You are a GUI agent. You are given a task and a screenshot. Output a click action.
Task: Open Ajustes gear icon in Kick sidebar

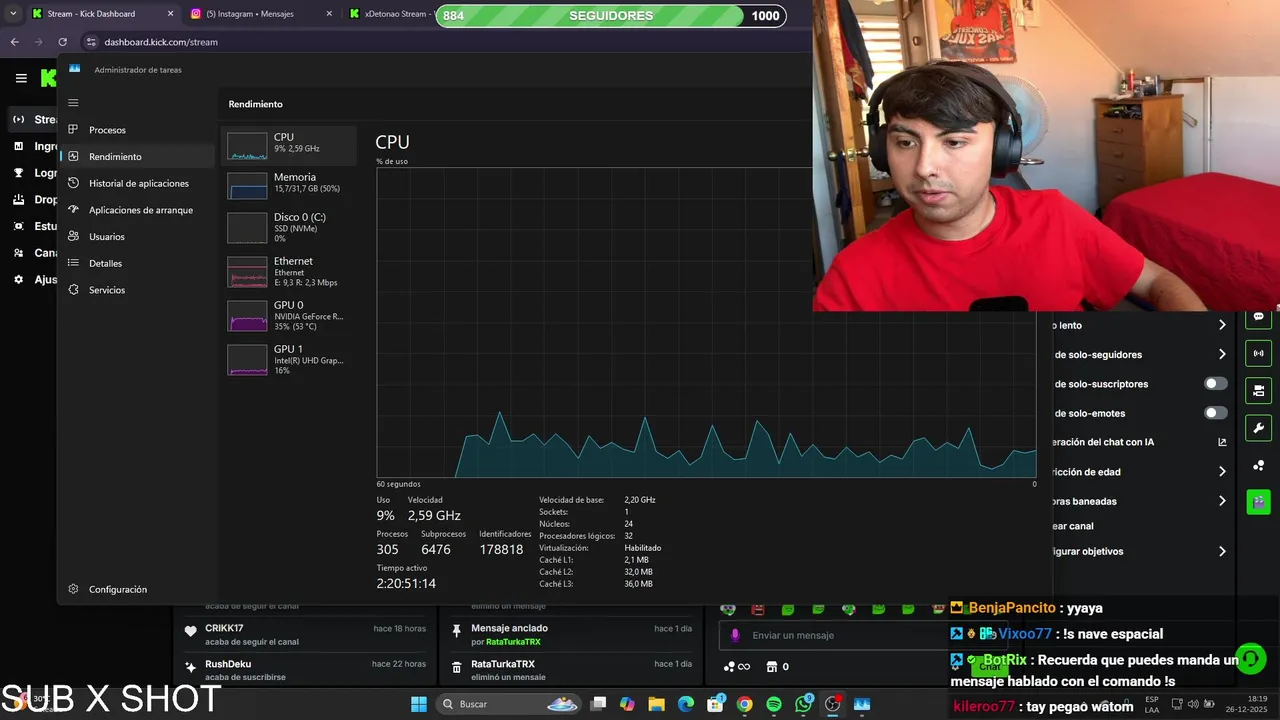click(18, 279)
